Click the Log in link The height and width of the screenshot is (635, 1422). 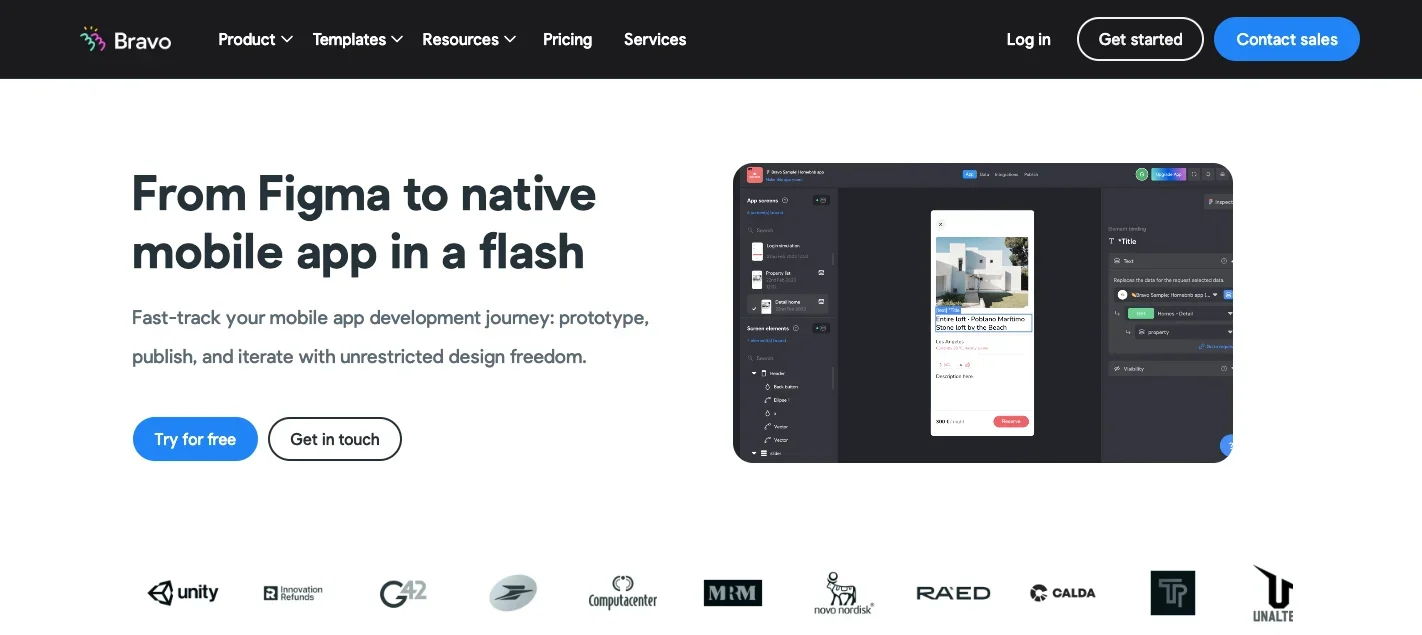click(1028, 40)
